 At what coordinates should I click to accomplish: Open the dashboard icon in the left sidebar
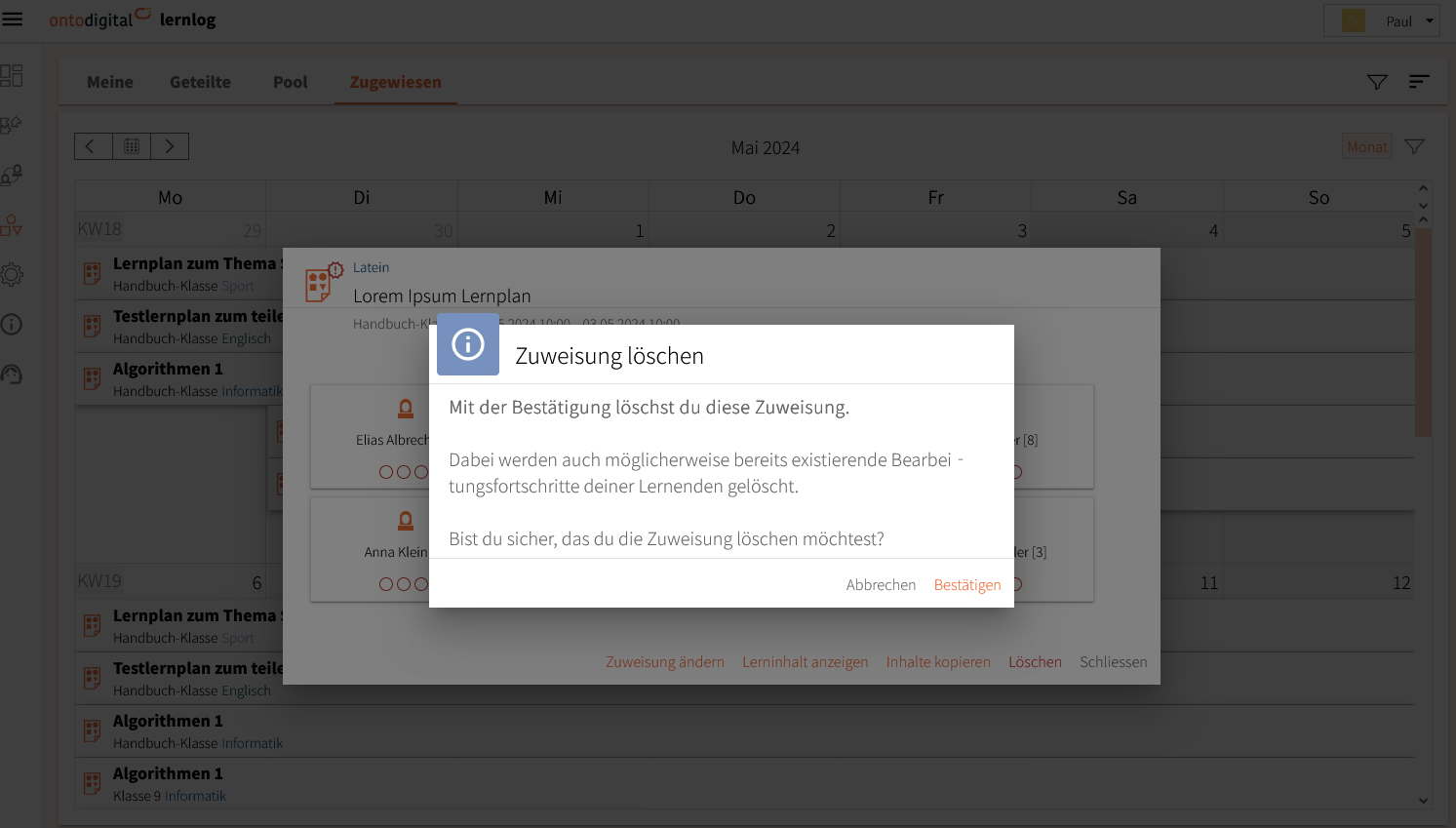pyautogui.click(x=12, y=75)
